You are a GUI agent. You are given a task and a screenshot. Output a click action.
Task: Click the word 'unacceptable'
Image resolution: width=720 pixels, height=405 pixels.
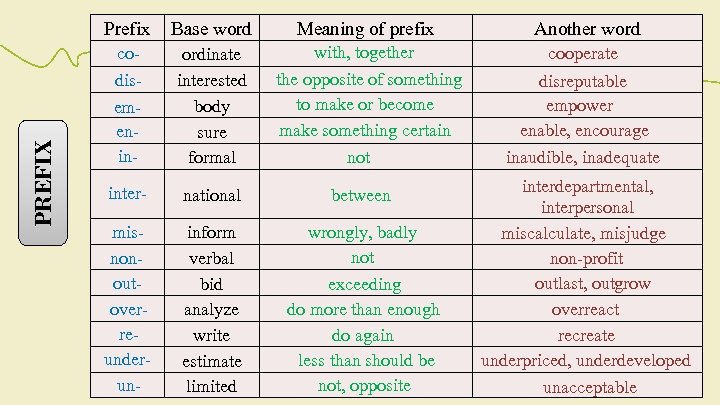589,387
